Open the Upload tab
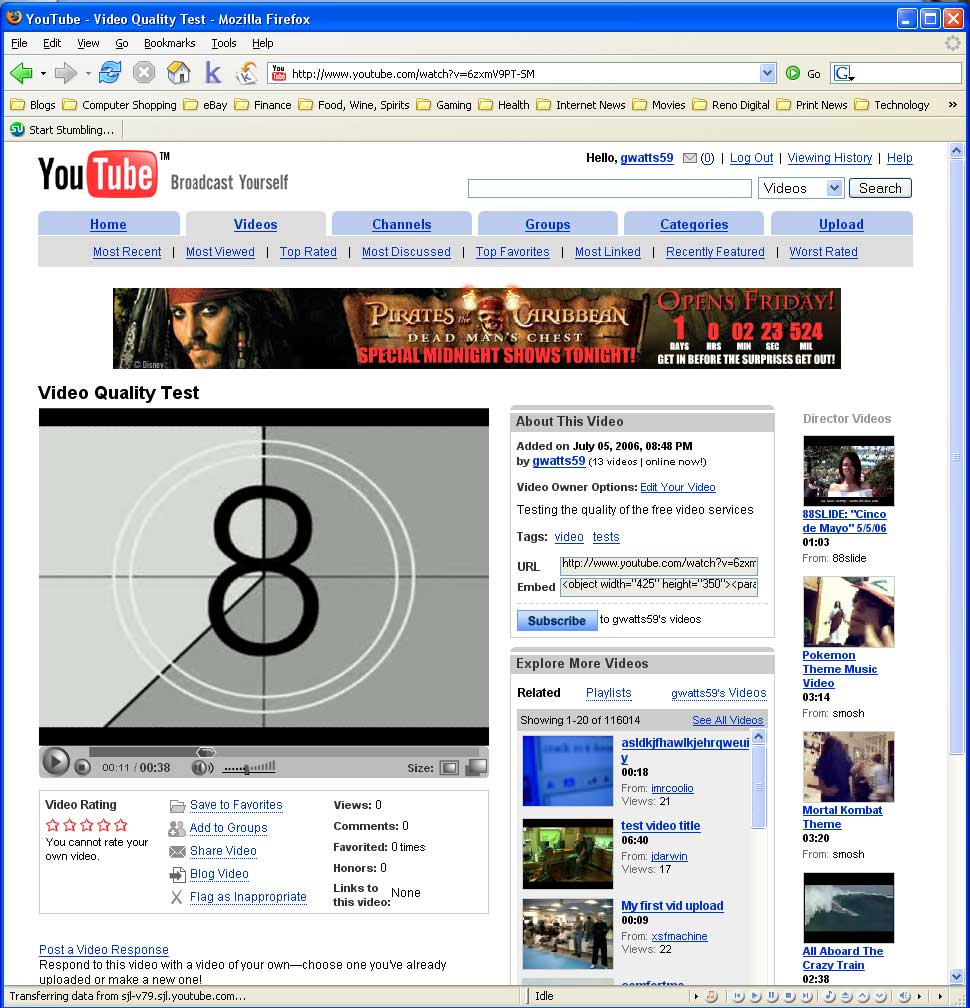This screenshot has height=1008, width=970. coord(841,224)
